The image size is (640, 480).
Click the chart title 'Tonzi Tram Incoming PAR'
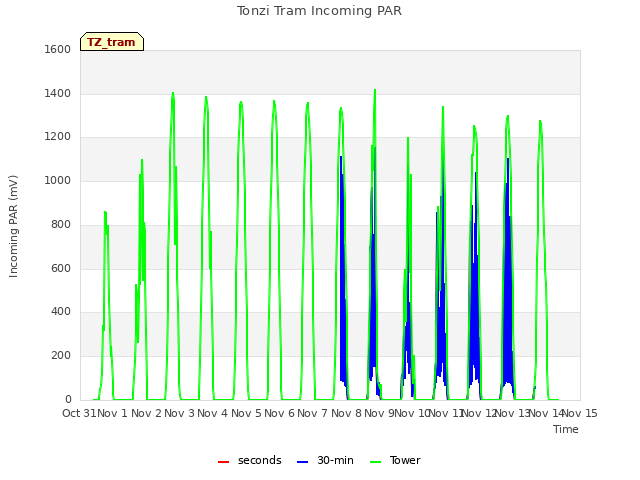point(320,11)
